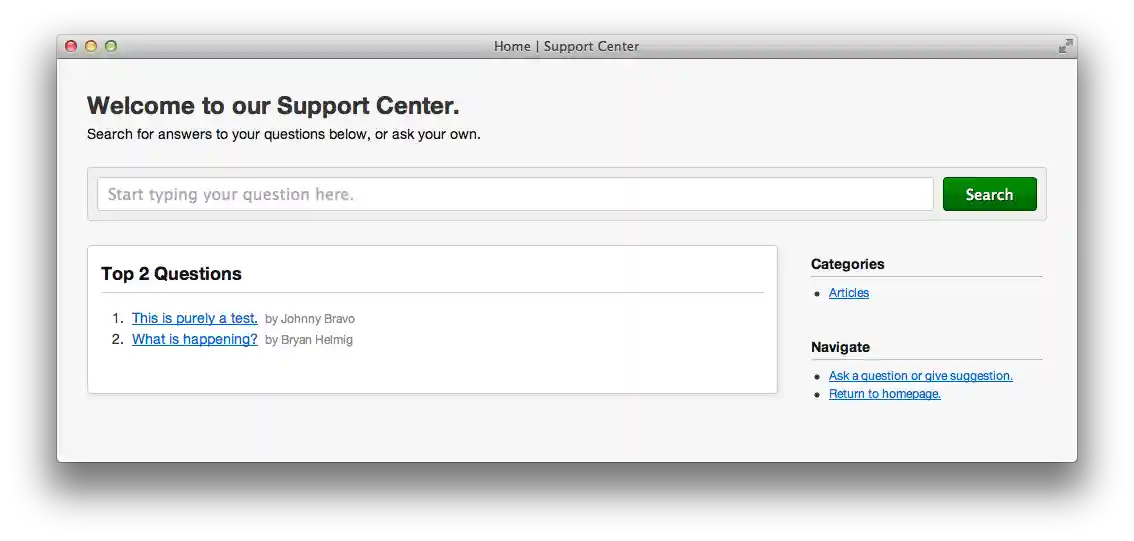Click the number 1 list marker
The width and height of the screenshot is (1134, 541).
pyautogui.click(x=117, y=318)
